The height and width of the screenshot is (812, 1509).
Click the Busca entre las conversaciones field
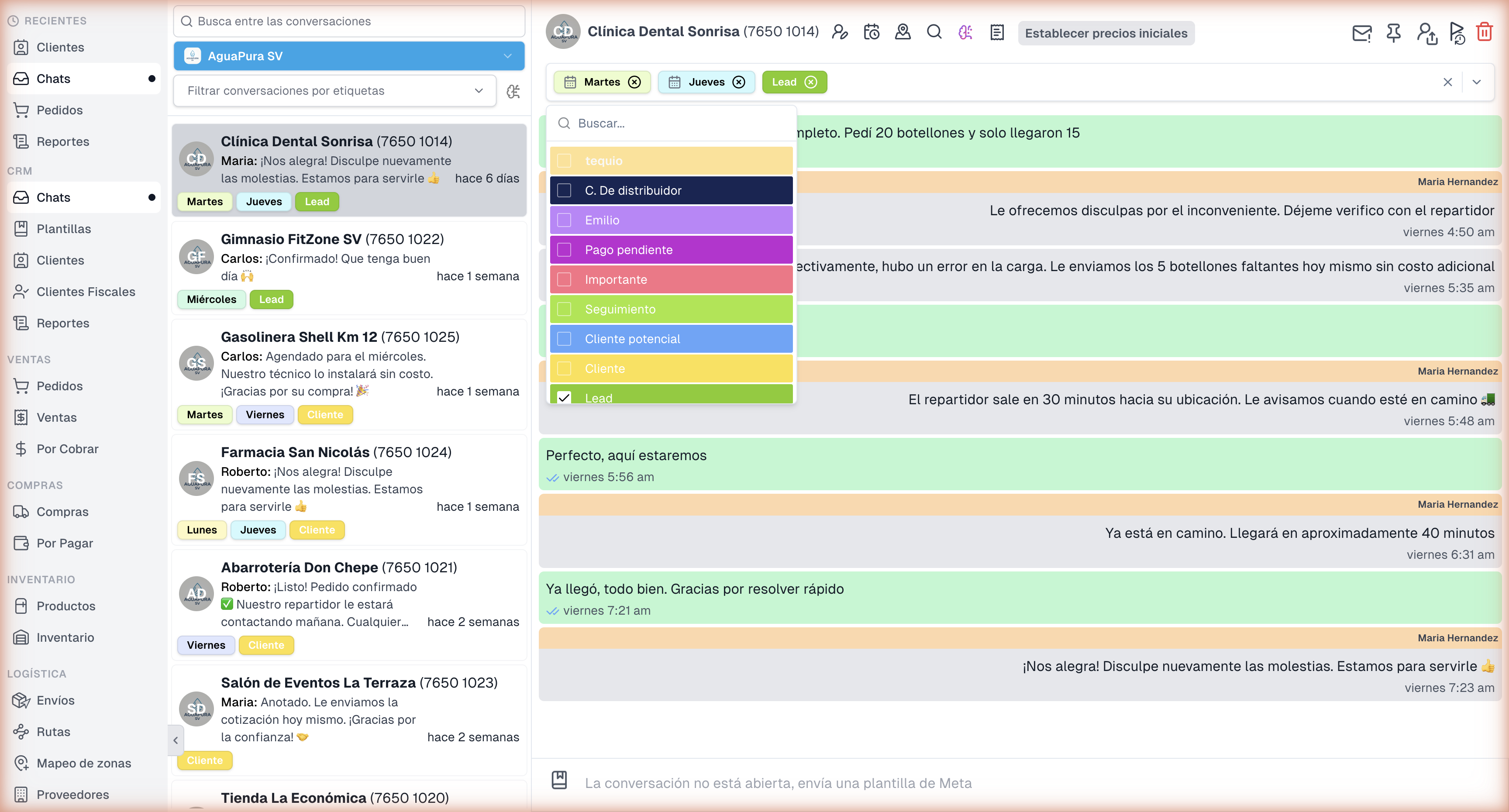pos(348,21)
